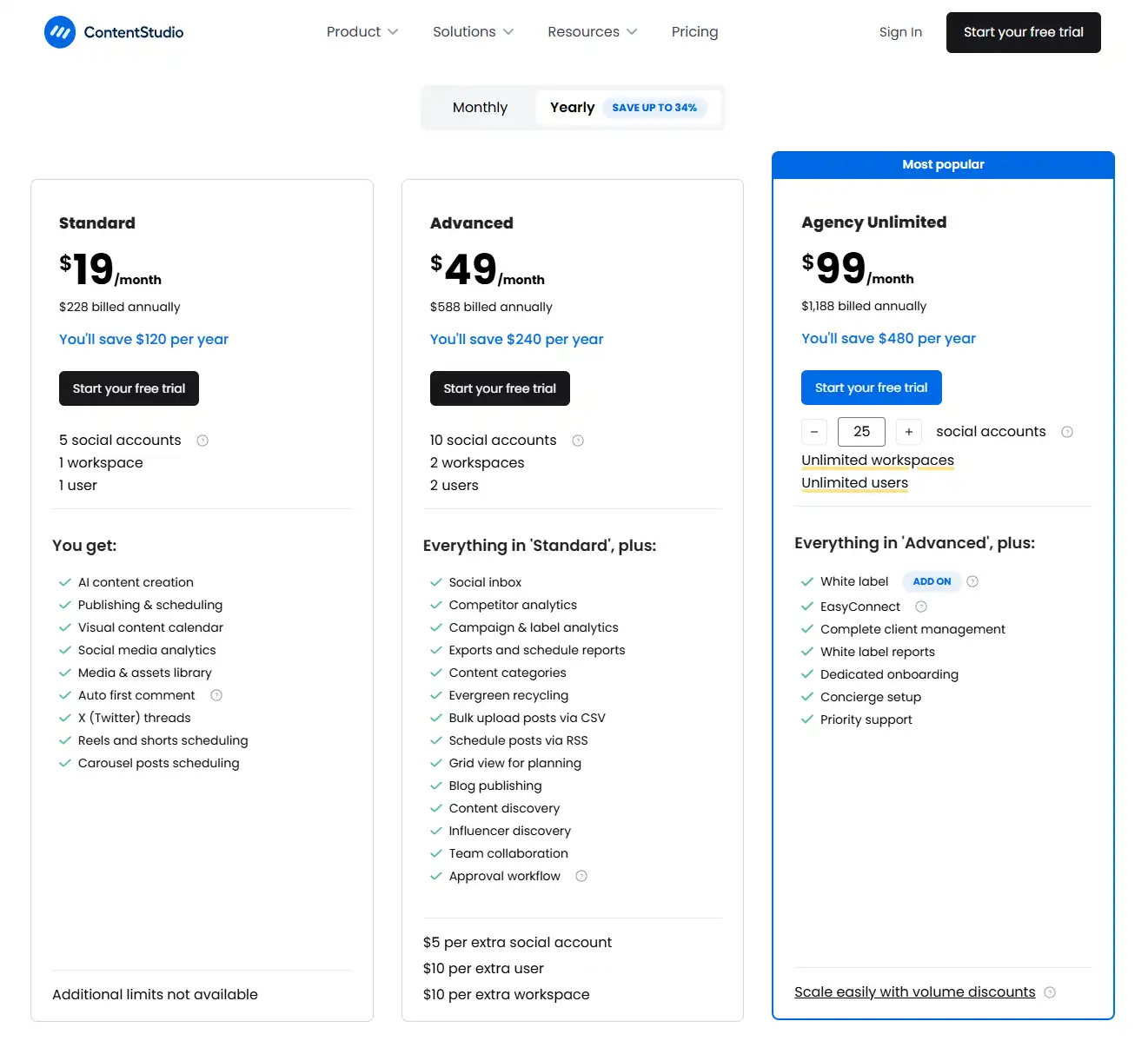Screen dimensions: 1148x1041
Task: Click 'Priority support' feature
Action: point(866,719)
